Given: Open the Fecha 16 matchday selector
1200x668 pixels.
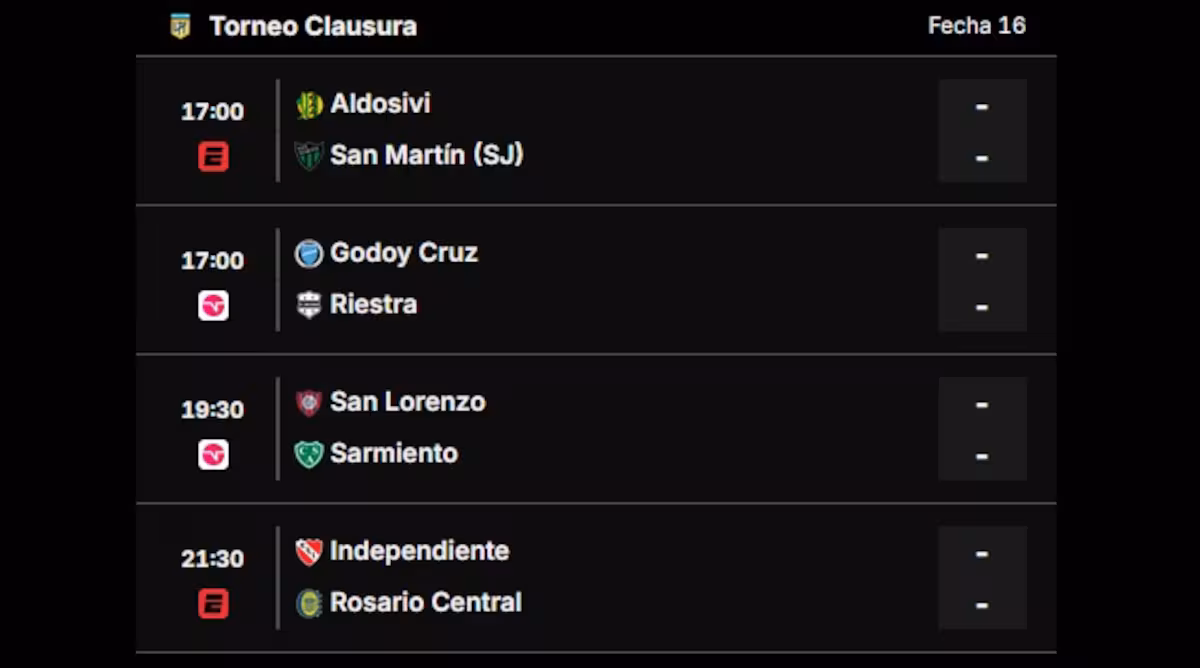Looking at the screenshot, I should point(975,25).
